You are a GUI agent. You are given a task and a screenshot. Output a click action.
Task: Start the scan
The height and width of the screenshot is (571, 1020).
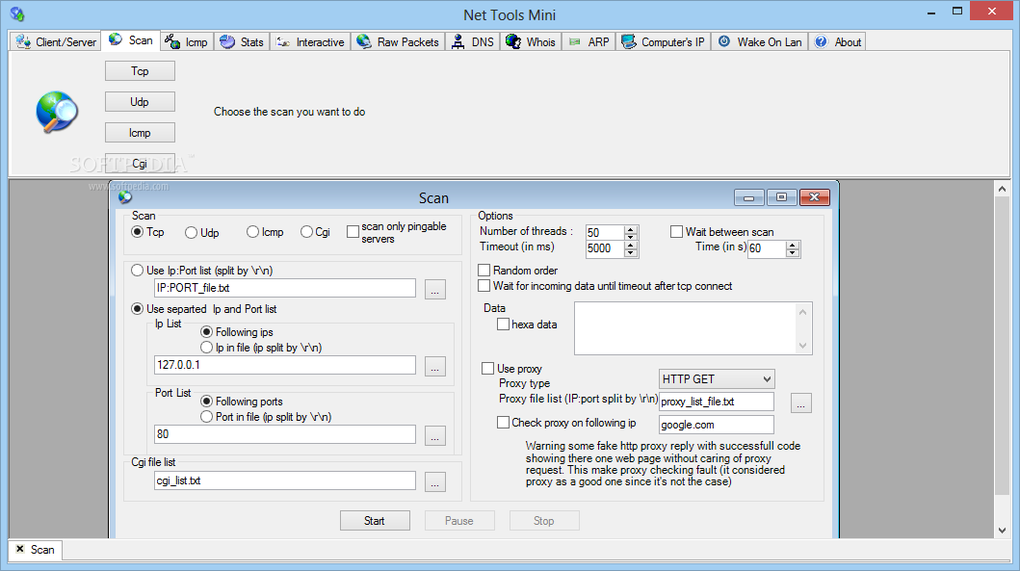coord(375,520)
